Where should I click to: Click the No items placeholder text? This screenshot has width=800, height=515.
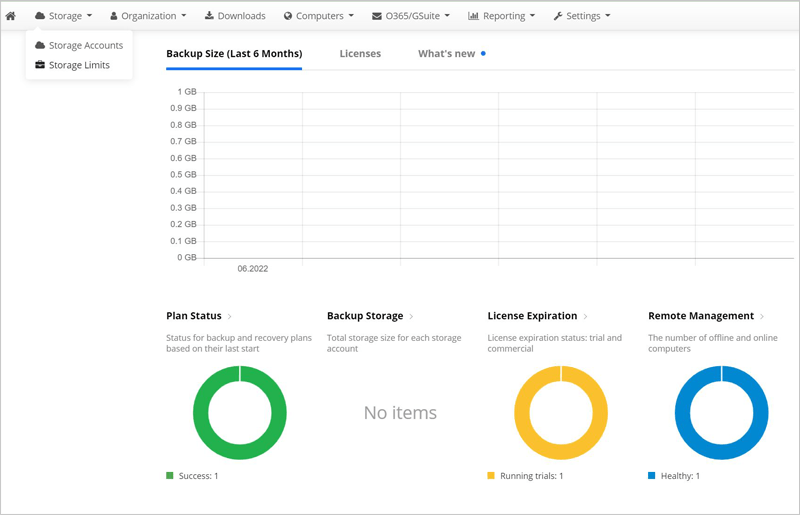(x=401, y=412)
